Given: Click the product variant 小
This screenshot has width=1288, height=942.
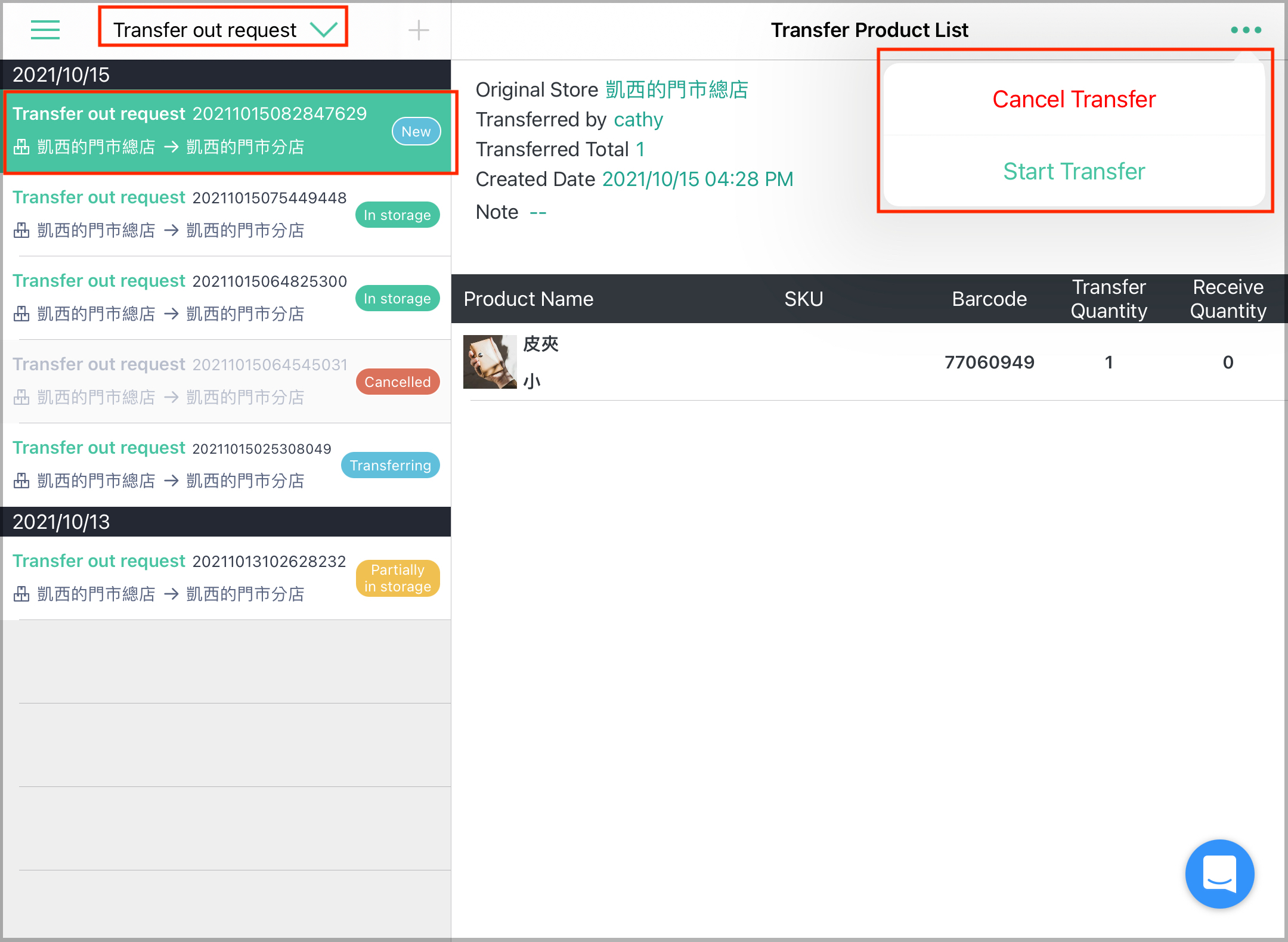Looking at the screenshot, I should (x=532, y=381).
